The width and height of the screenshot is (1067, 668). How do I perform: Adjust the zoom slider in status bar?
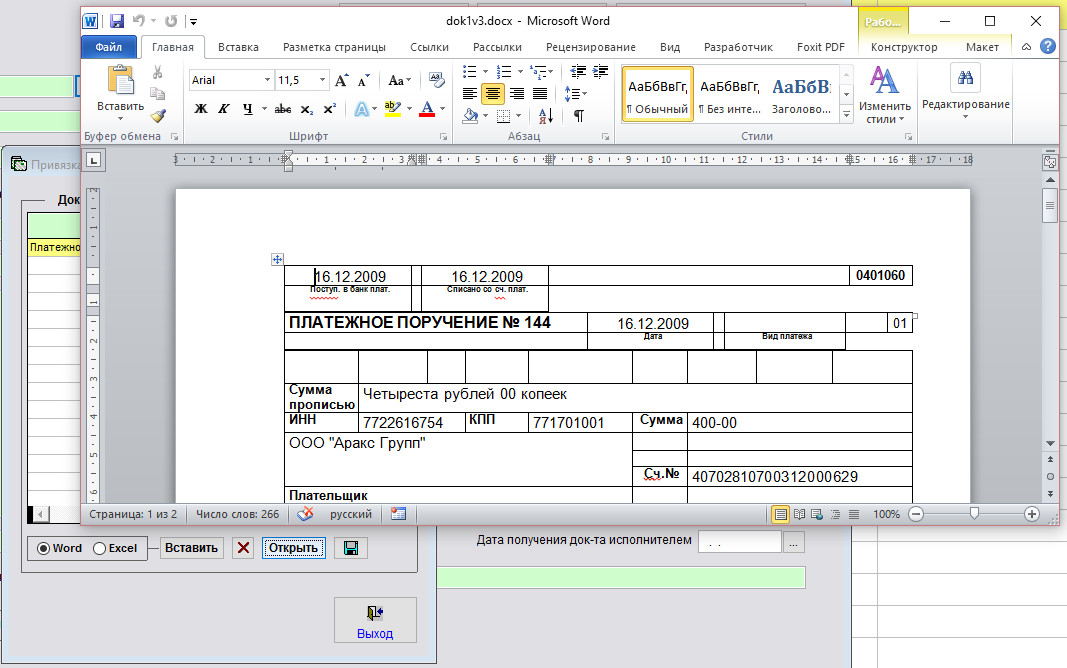click(974, 513)
